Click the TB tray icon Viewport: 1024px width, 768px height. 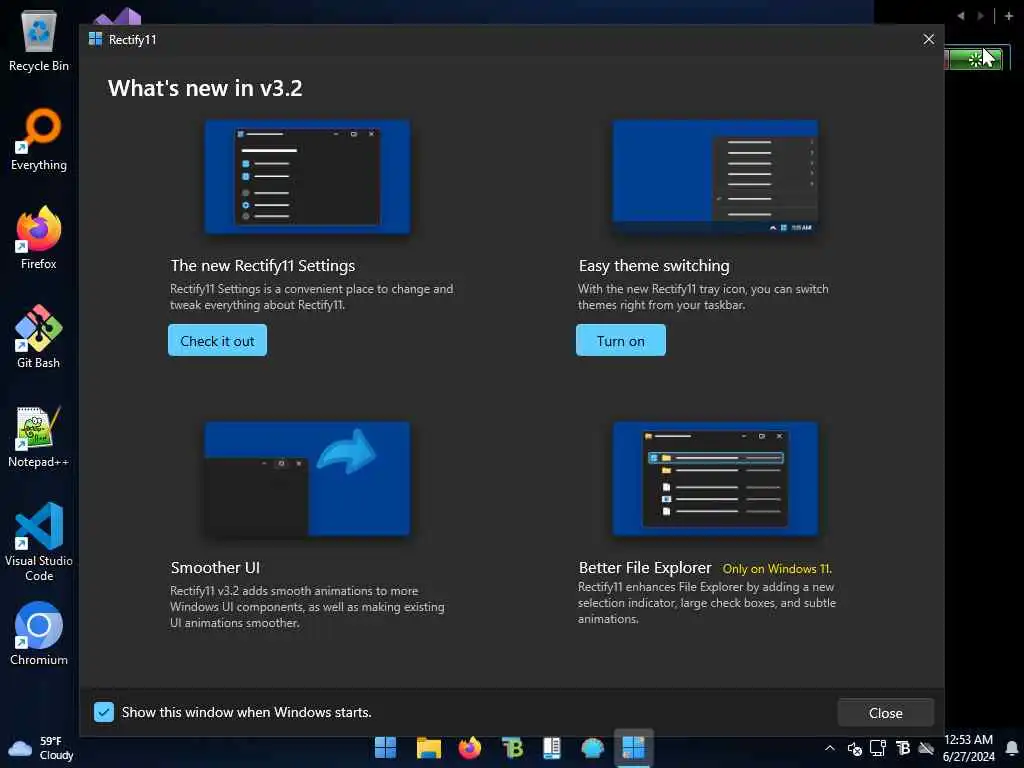[x=903, y=748]
